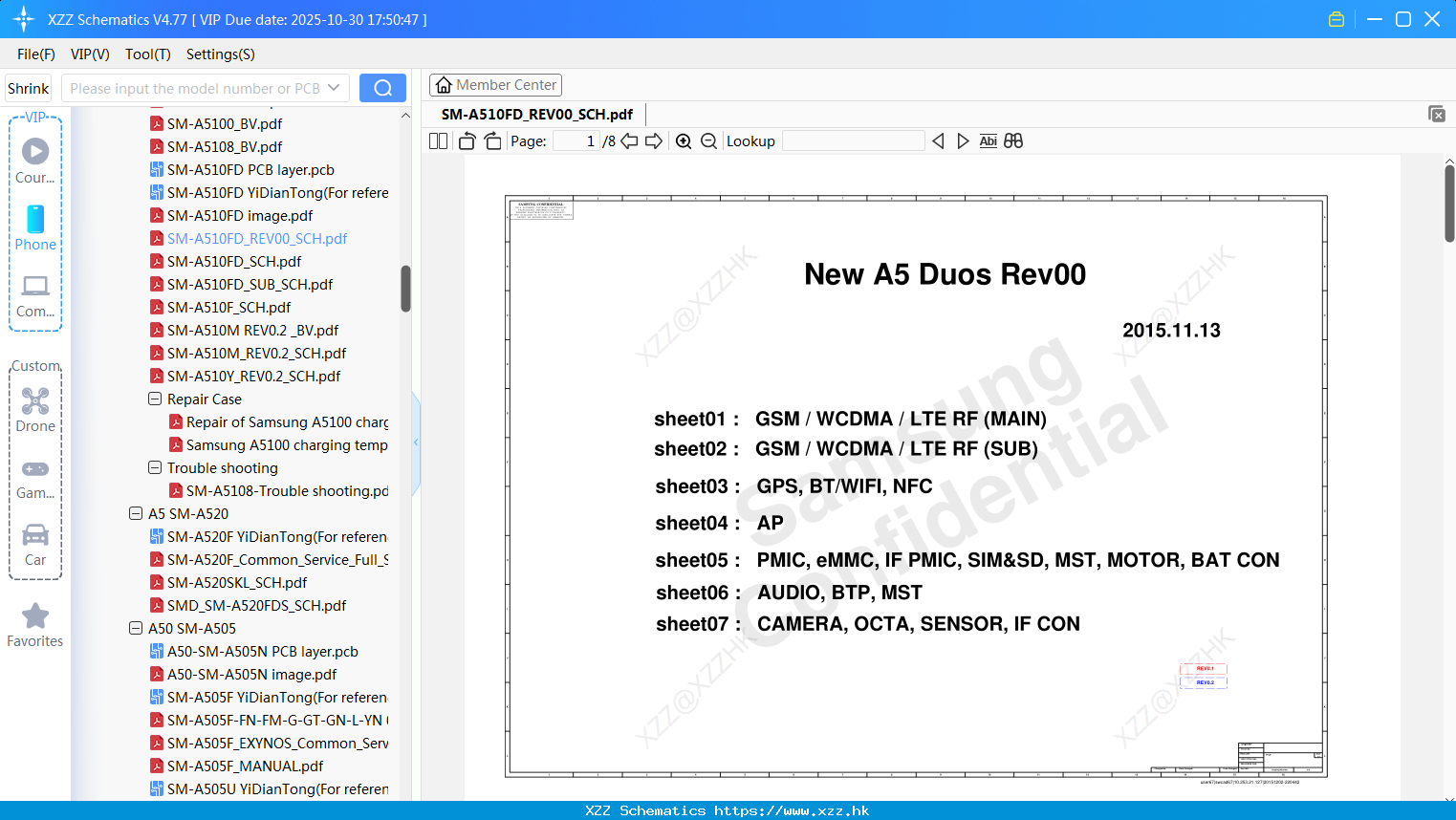Collapse the A5 SM-A520 node

pos(136,513)
